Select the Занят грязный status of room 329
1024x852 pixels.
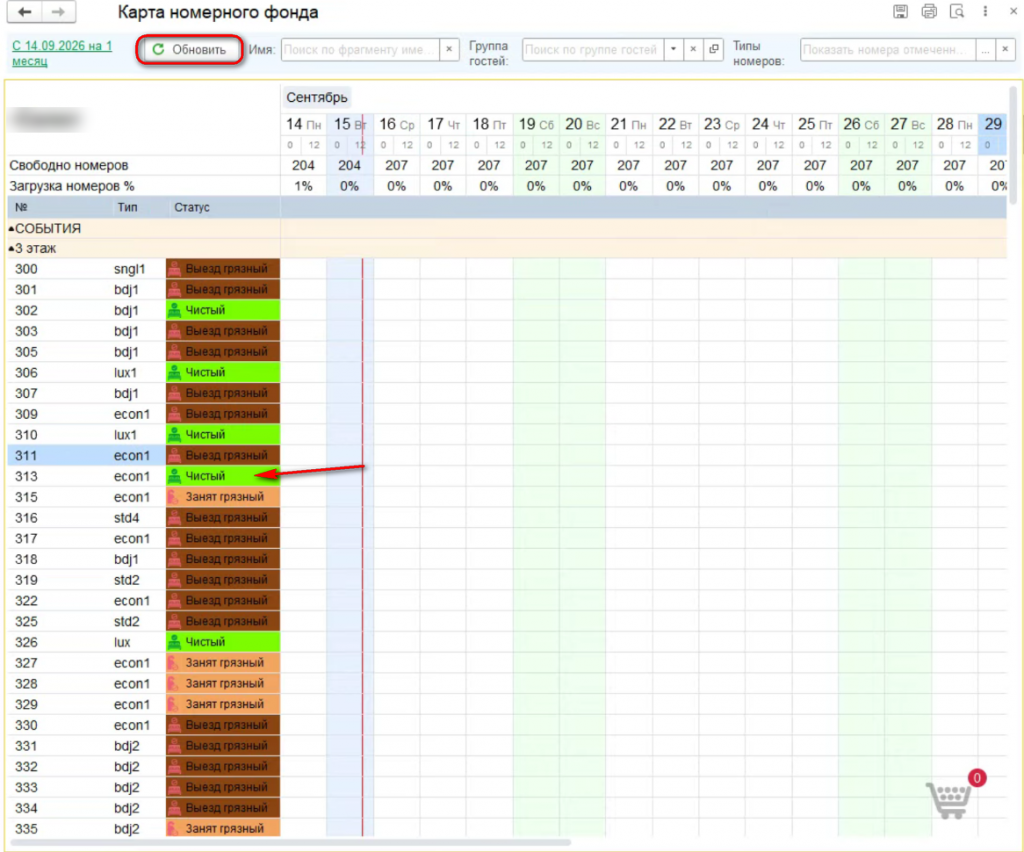(x=223, y=704)
